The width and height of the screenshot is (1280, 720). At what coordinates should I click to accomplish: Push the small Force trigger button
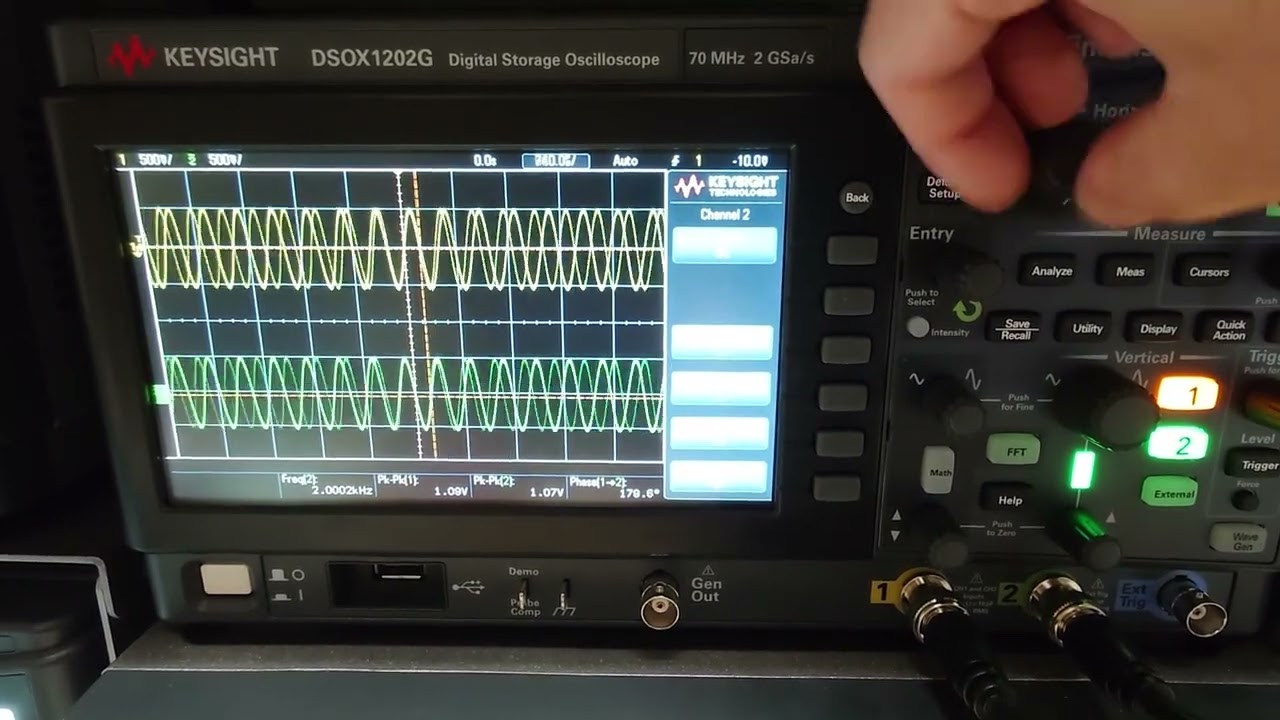1246,499
